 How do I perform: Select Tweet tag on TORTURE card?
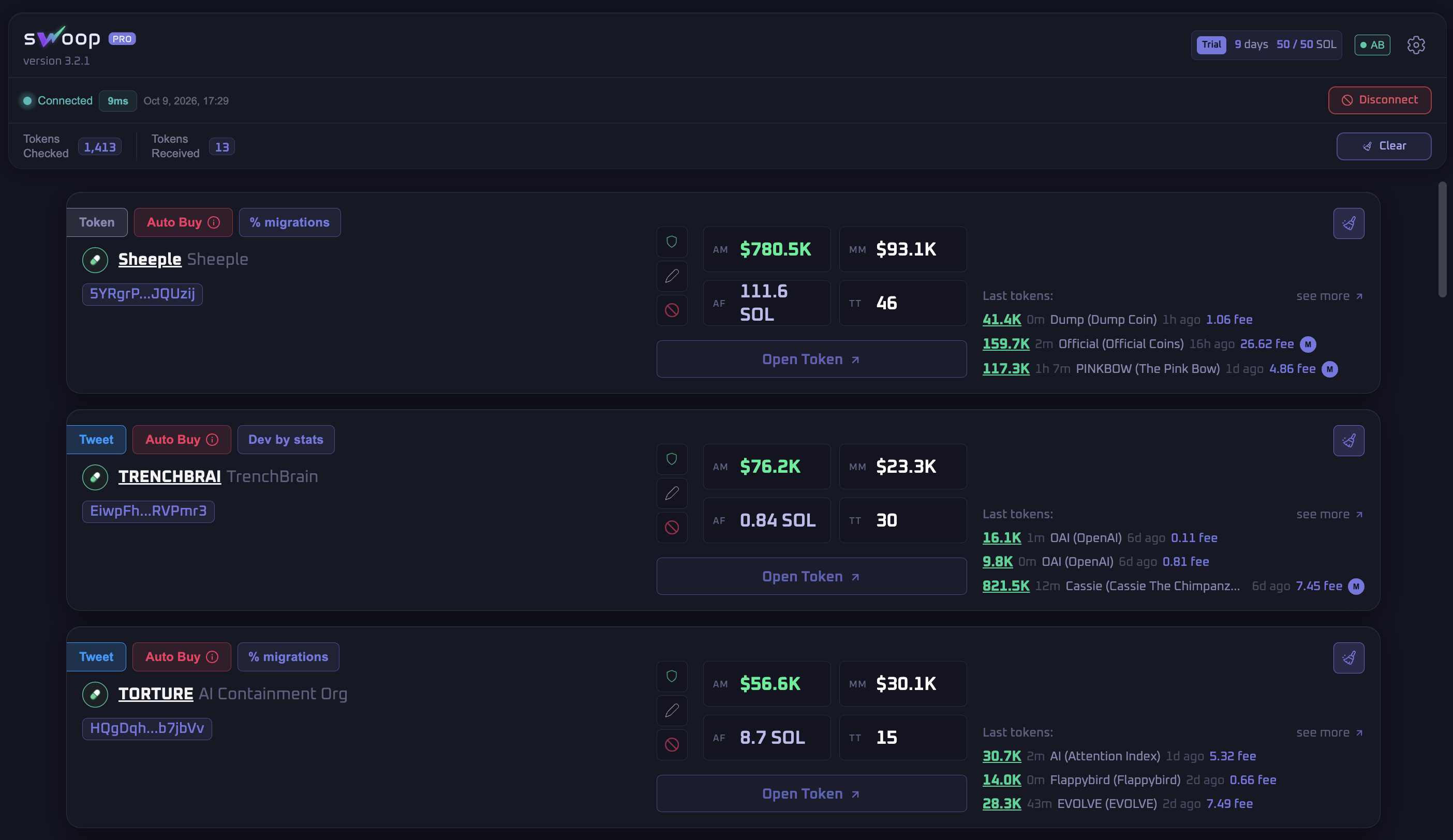click(x=96, y=657)
